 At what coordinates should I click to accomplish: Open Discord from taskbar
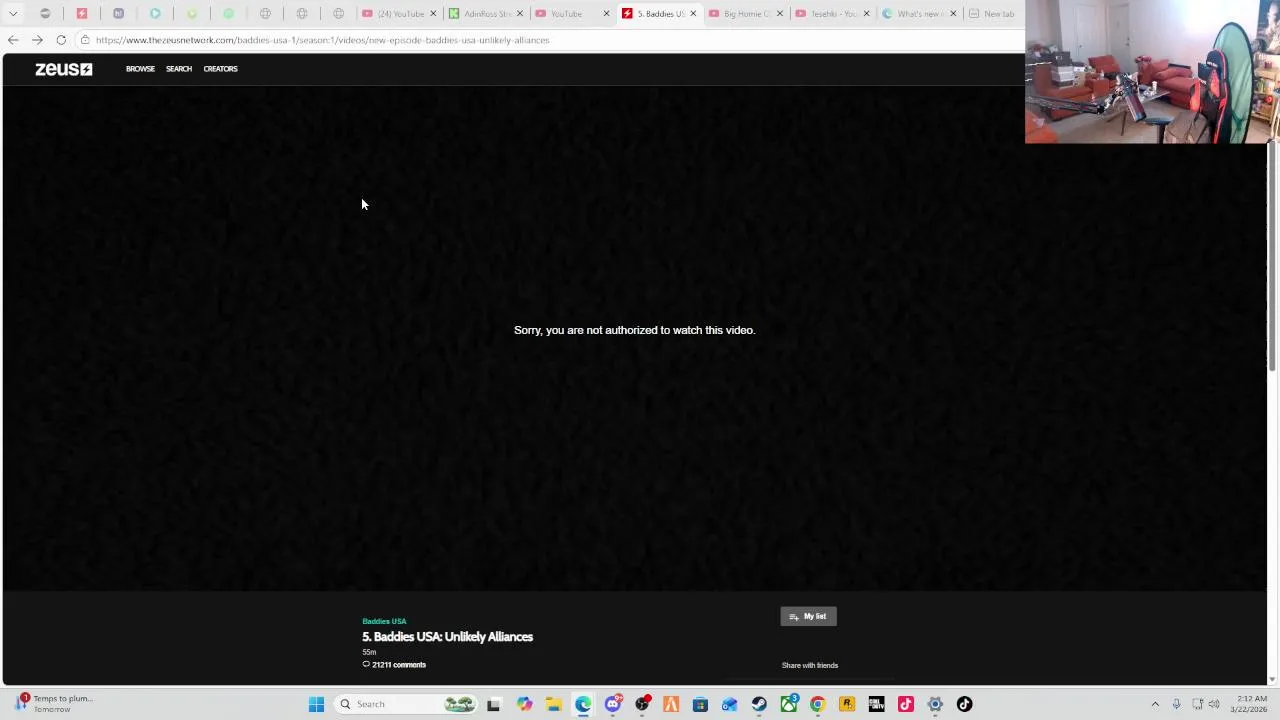(x=613, y=704)
